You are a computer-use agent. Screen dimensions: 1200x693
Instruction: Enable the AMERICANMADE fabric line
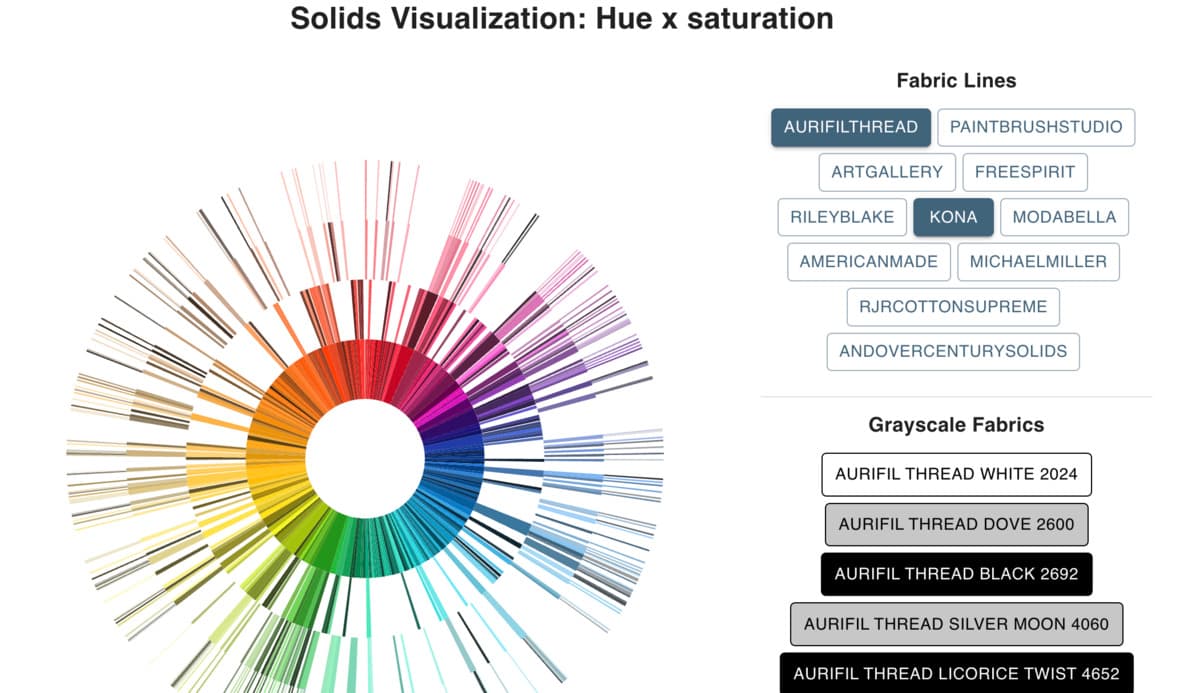pyautogui.click(x=869, y=262)
